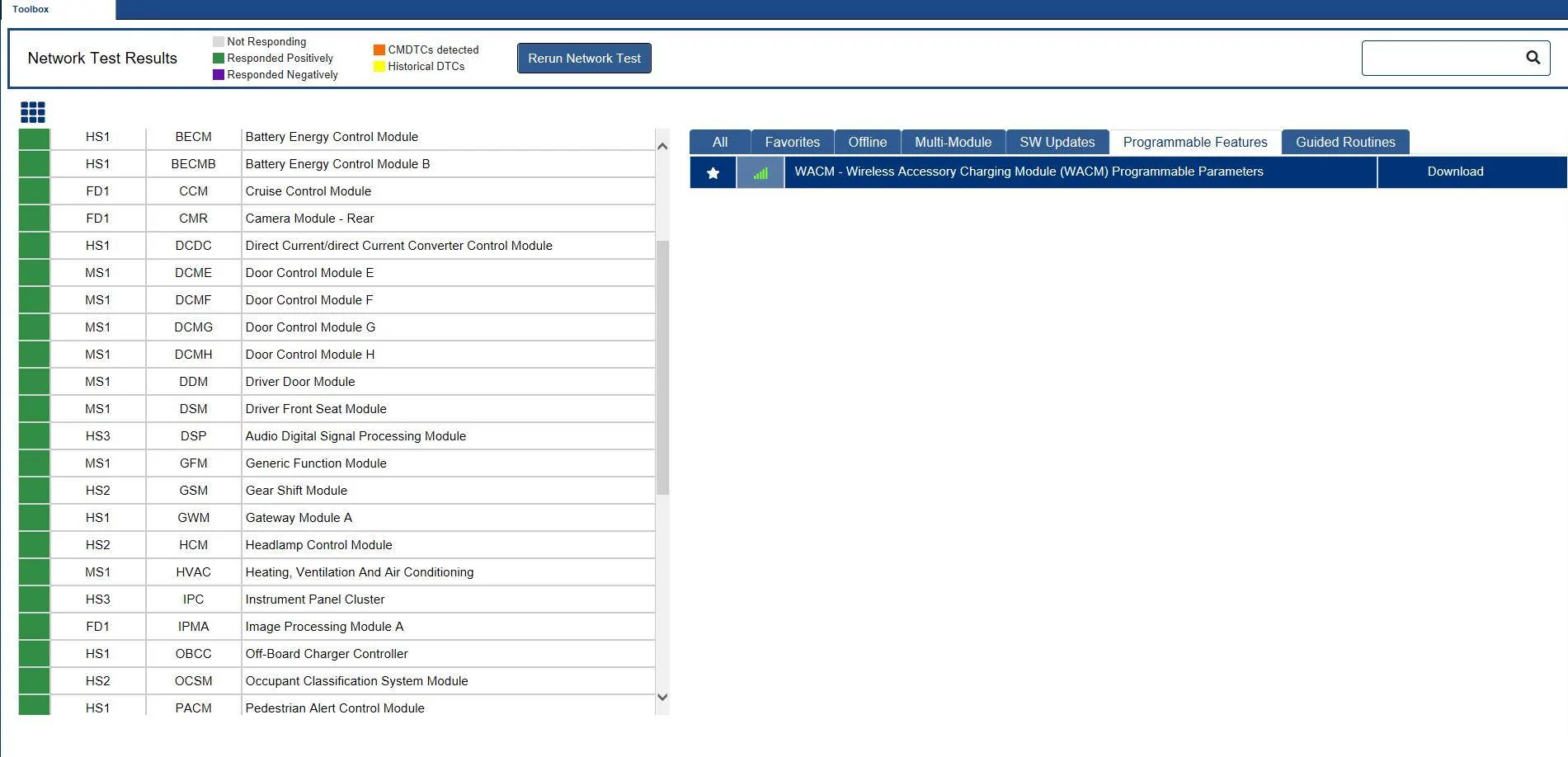Select Generic Function Module
The image size is (1568, 757).
pos(337,463)
